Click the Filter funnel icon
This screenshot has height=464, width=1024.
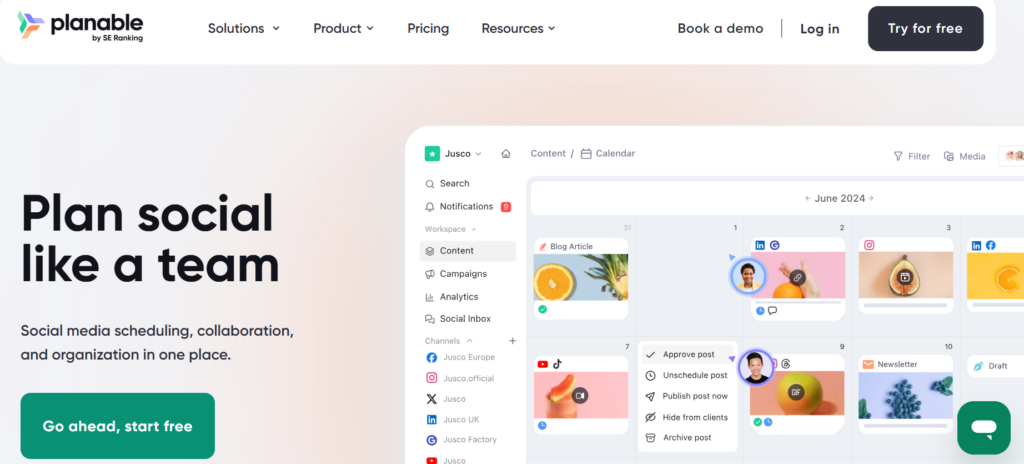point(898,156)
